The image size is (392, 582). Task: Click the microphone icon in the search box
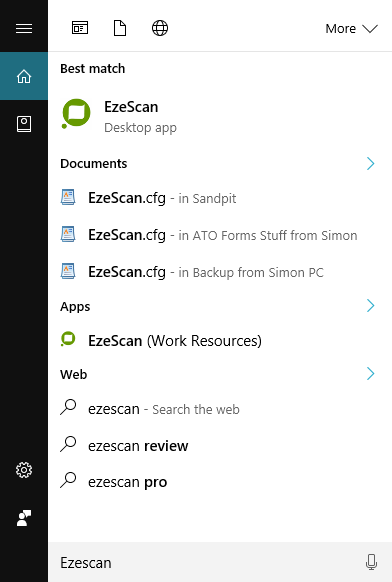(x=371, y=562)
